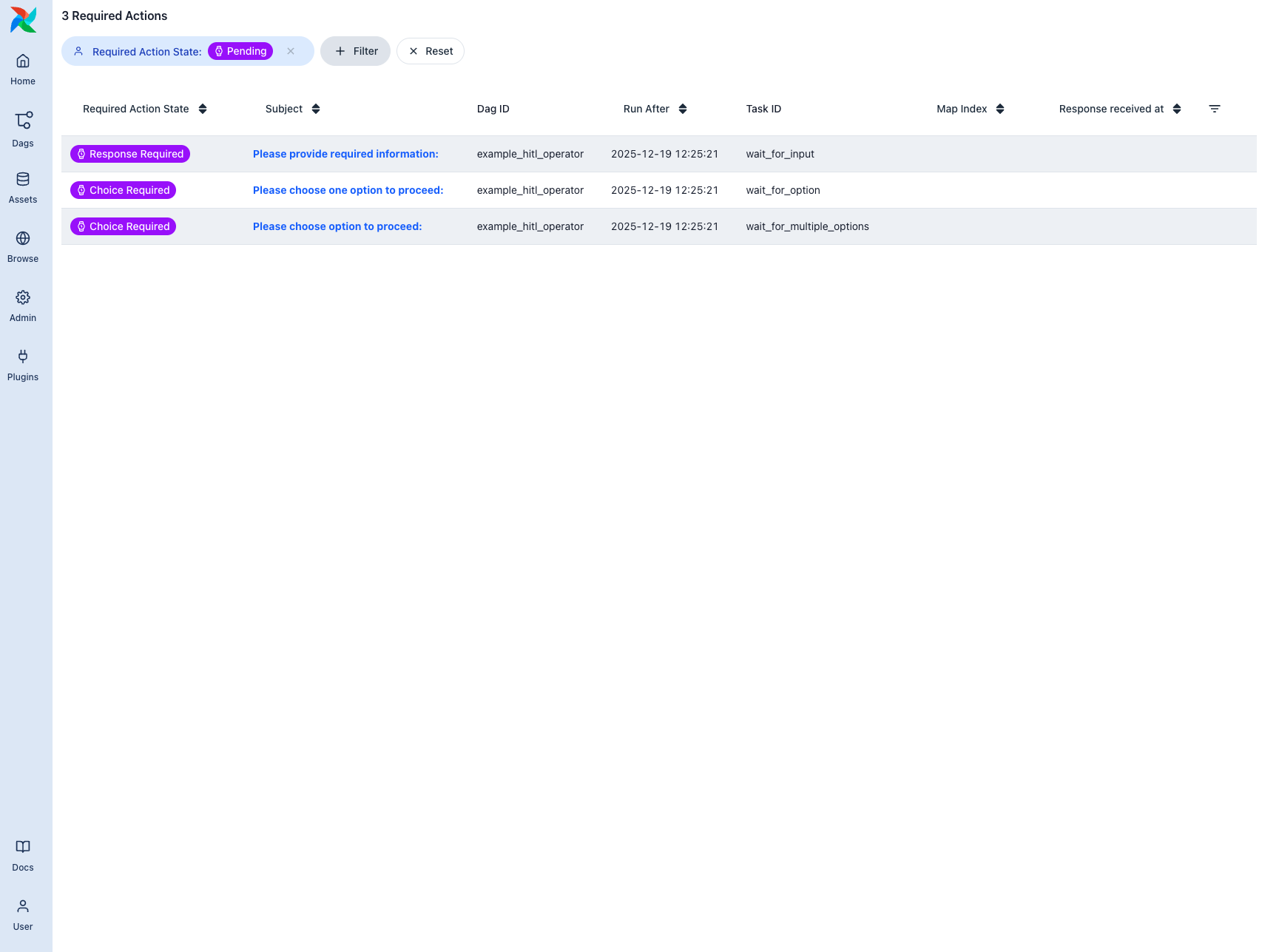Click the Airflow logo at the top left
The height and width of the screenshot is (952, 1262).
click(x=23, y=20)
